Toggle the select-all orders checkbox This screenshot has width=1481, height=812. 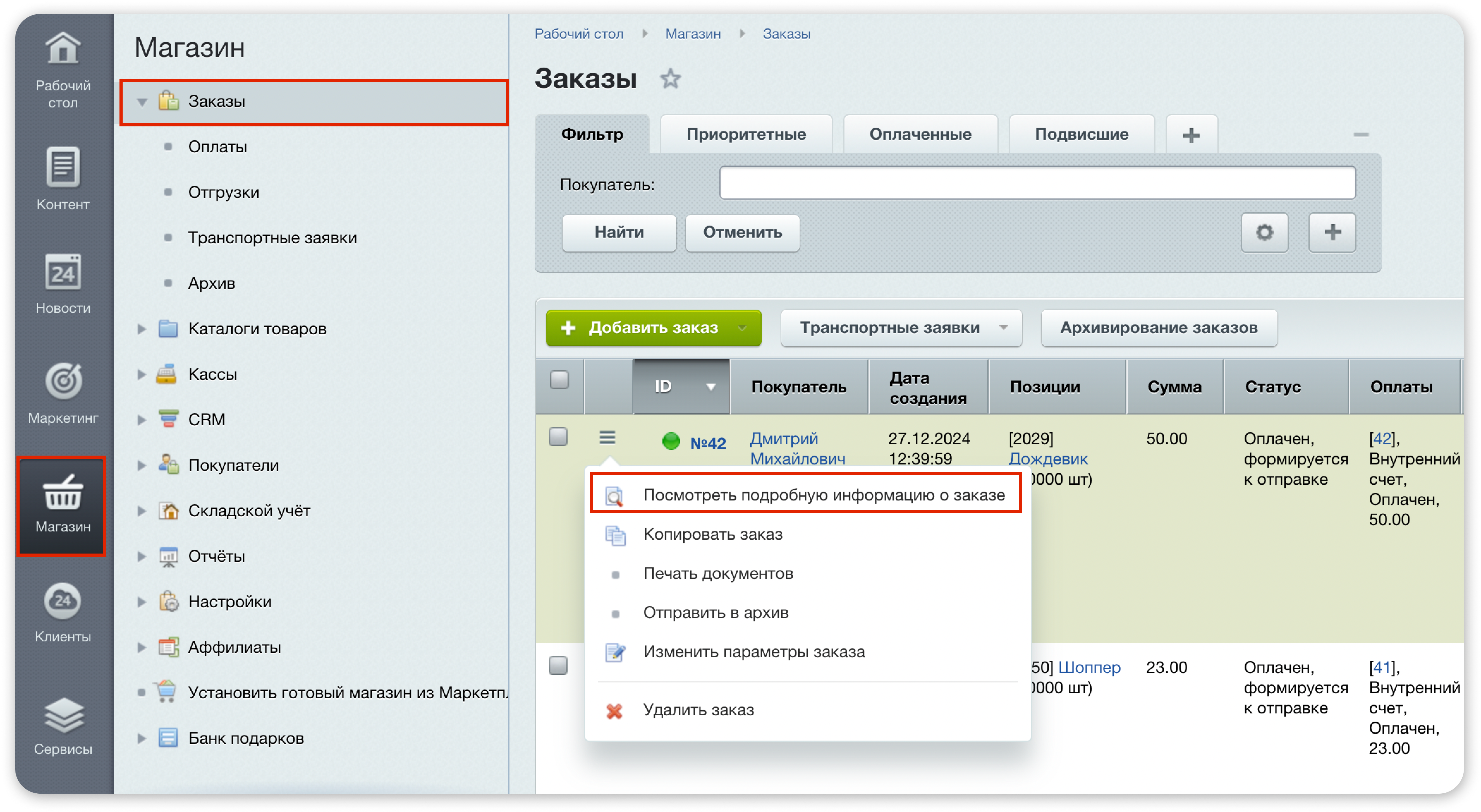pyautogui.click(x=559, y=380)
